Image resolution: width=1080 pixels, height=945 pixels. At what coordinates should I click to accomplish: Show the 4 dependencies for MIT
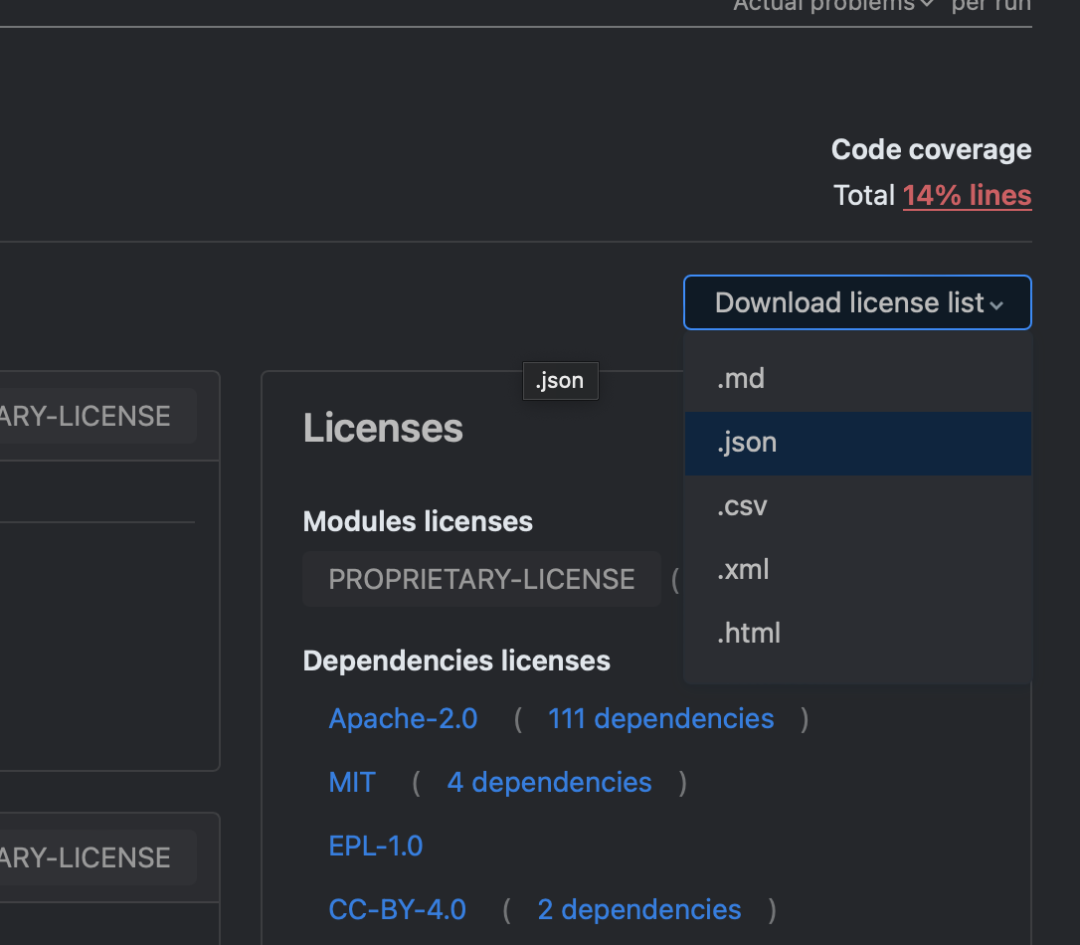[x=549, y=782]
